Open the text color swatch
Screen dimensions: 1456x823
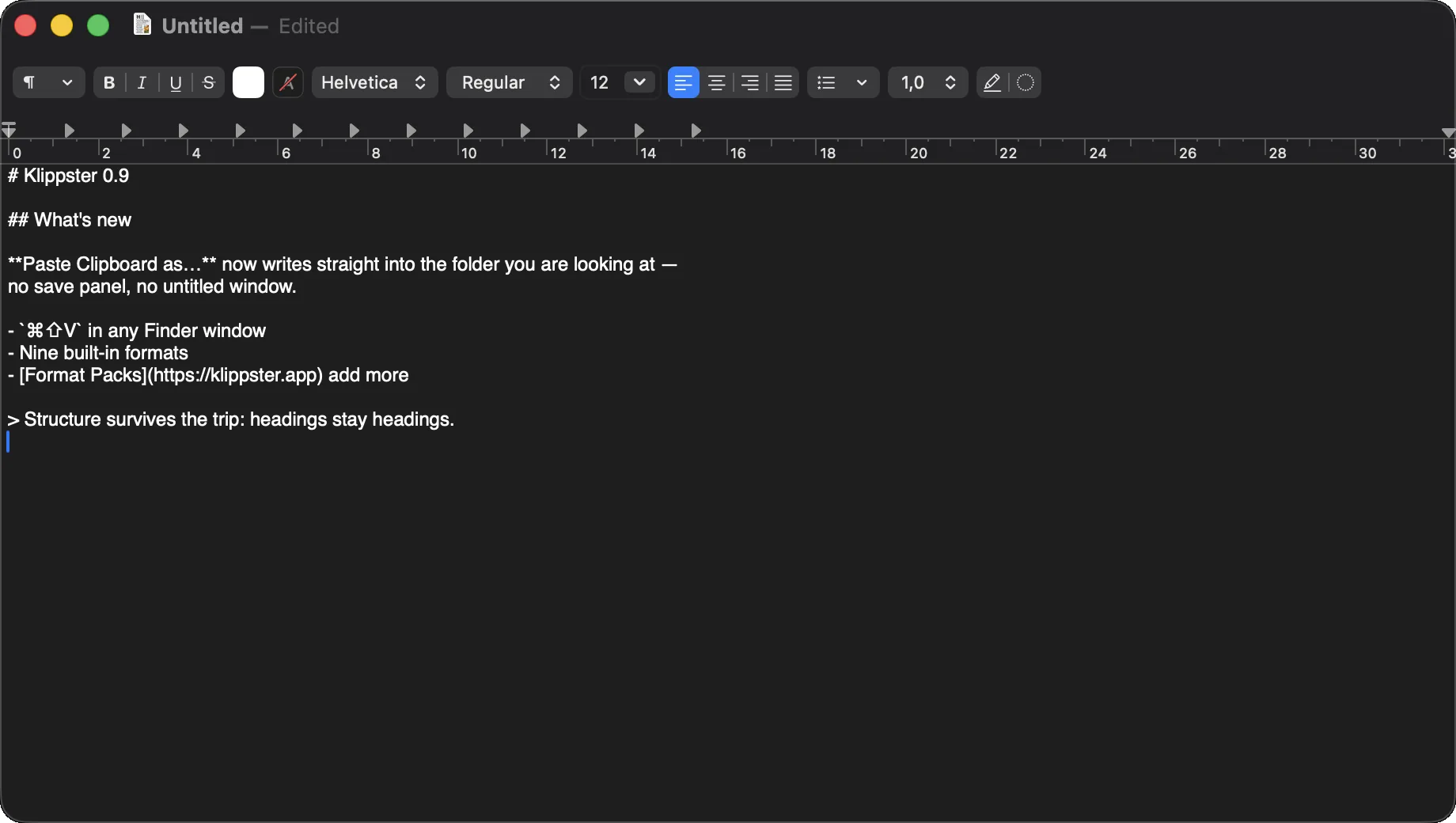pos(248,82)
